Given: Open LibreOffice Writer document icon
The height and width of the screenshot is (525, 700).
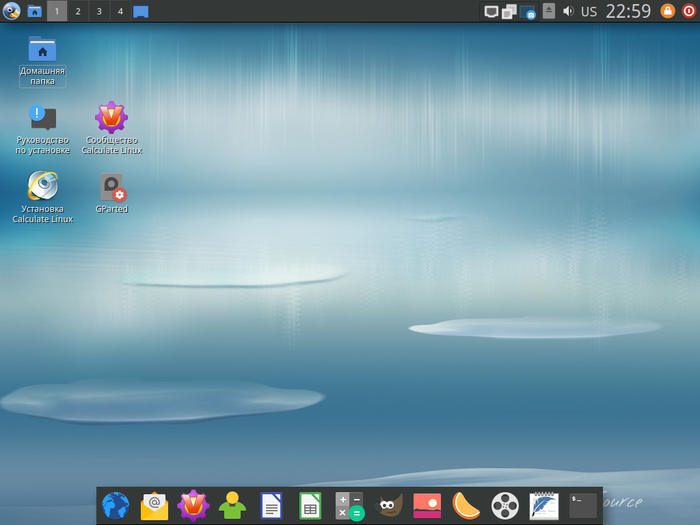Looking at the screenshot, I should coord(271,506).
